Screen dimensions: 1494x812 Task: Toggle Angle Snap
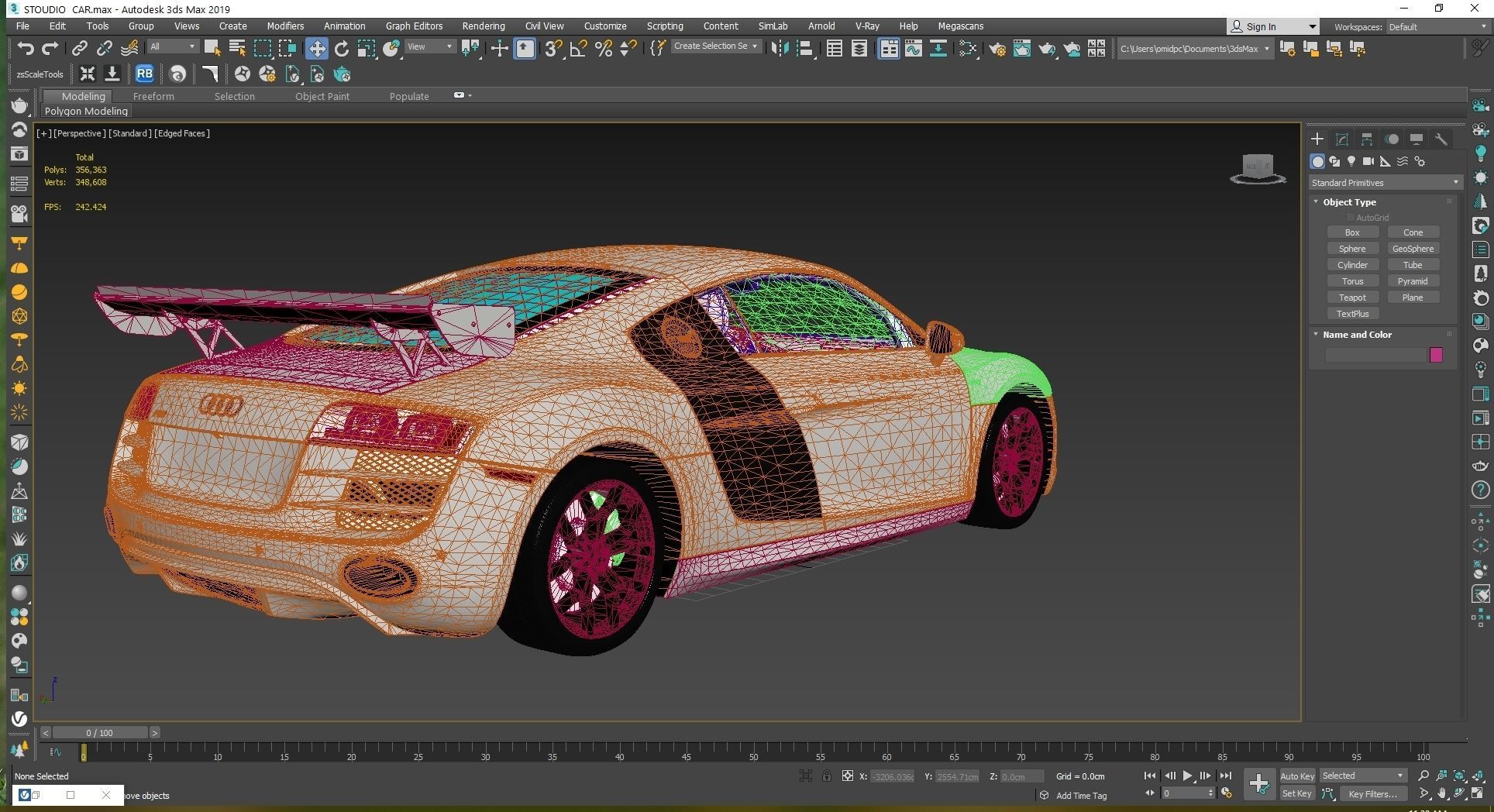[578, 49]
